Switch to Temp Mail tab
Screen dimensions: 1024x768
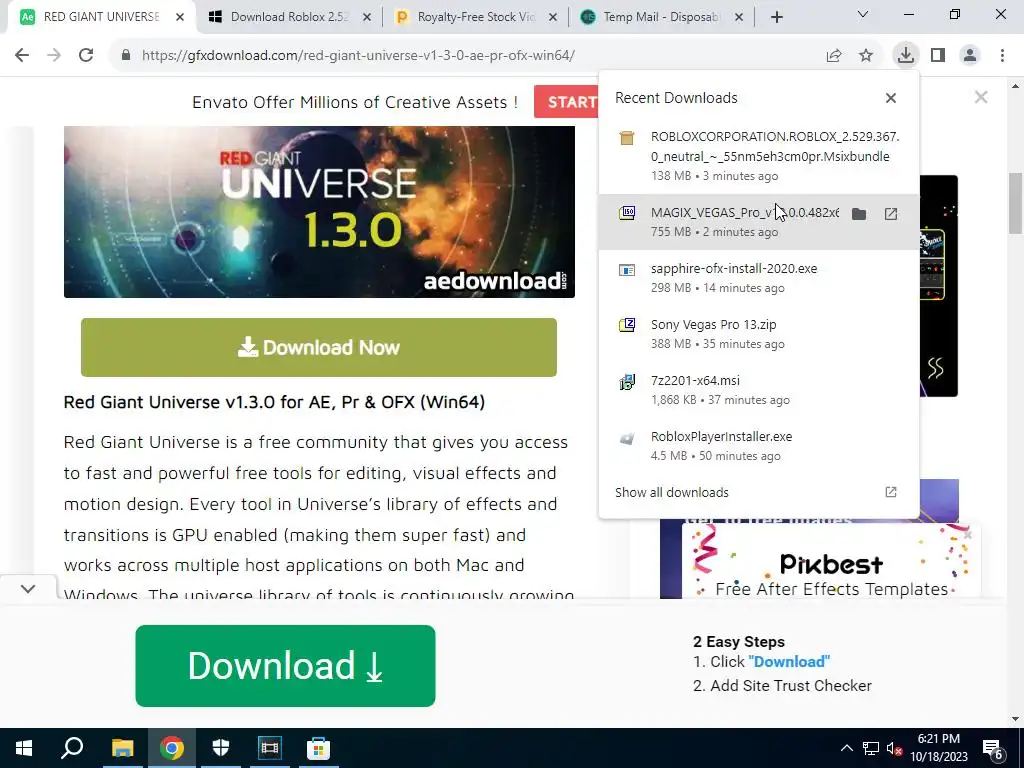point(661,17)
